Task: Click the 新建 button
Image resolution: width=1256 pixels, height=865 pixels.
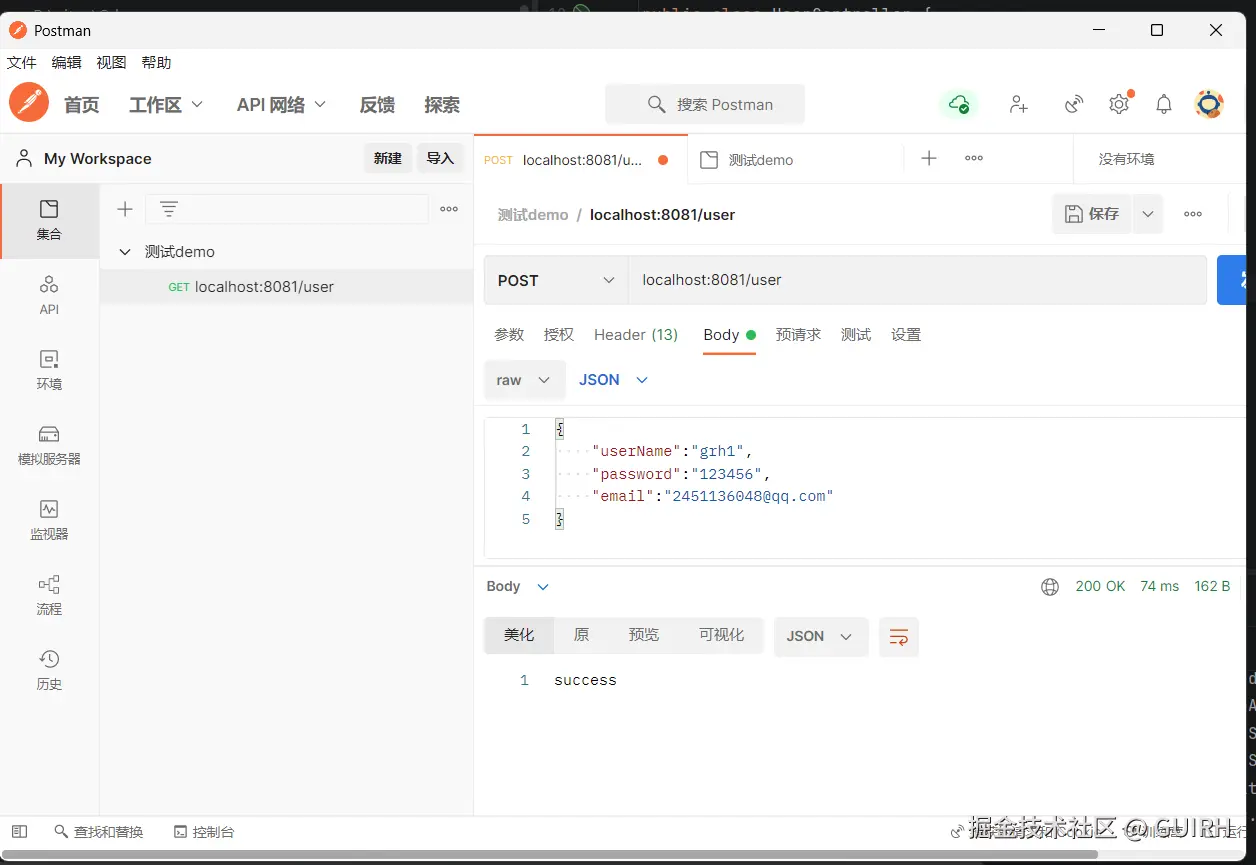Action: pyautogui.click(x=388, y=158)
